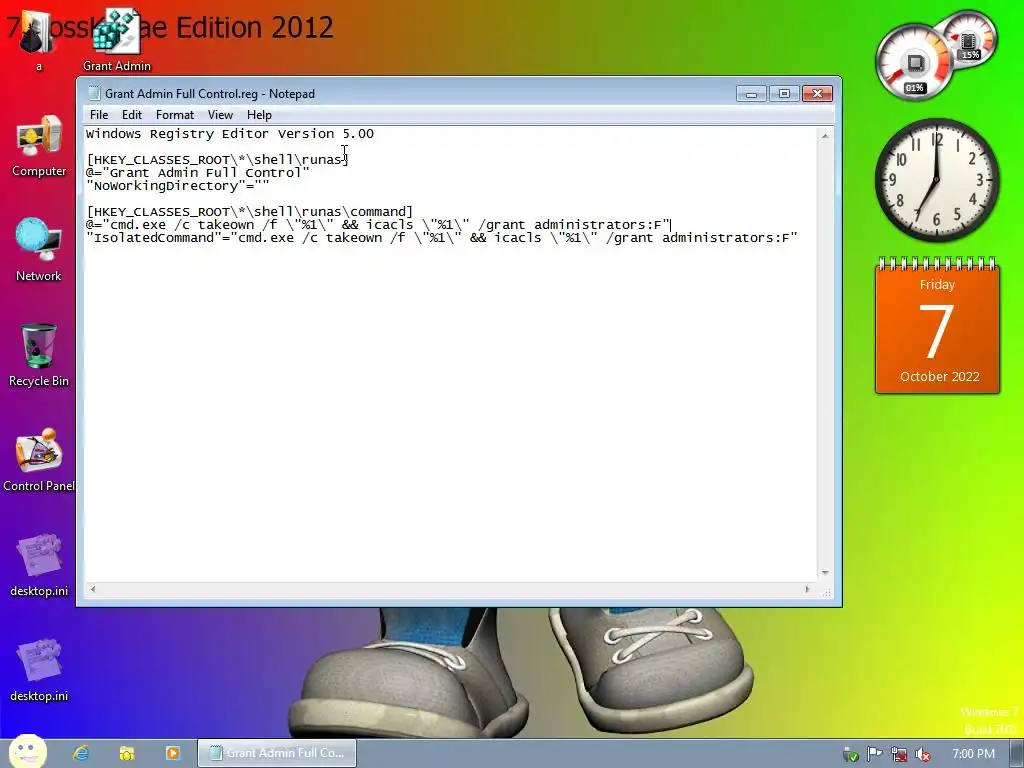
Task: Click the '"NoWorkingDirectory"=""' line
Action: point(178,185)
